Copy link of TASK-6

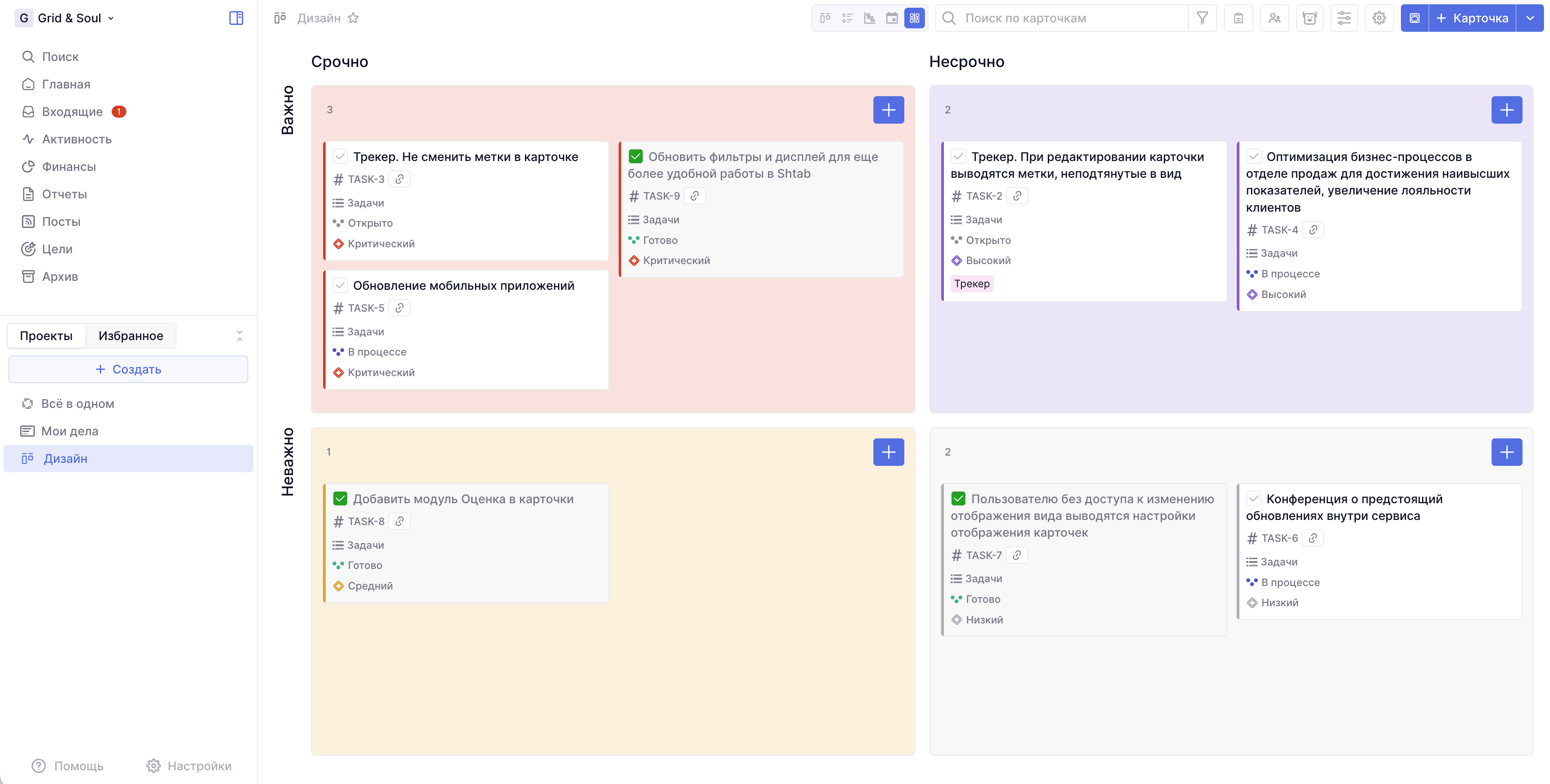[1313, 538]
